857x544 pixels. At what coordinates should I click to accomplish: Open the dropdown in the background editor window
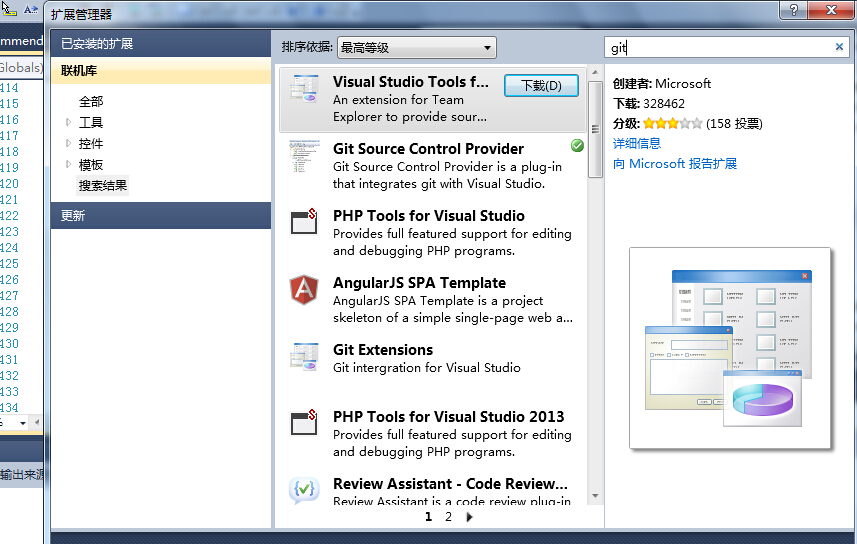click(22, 423)
